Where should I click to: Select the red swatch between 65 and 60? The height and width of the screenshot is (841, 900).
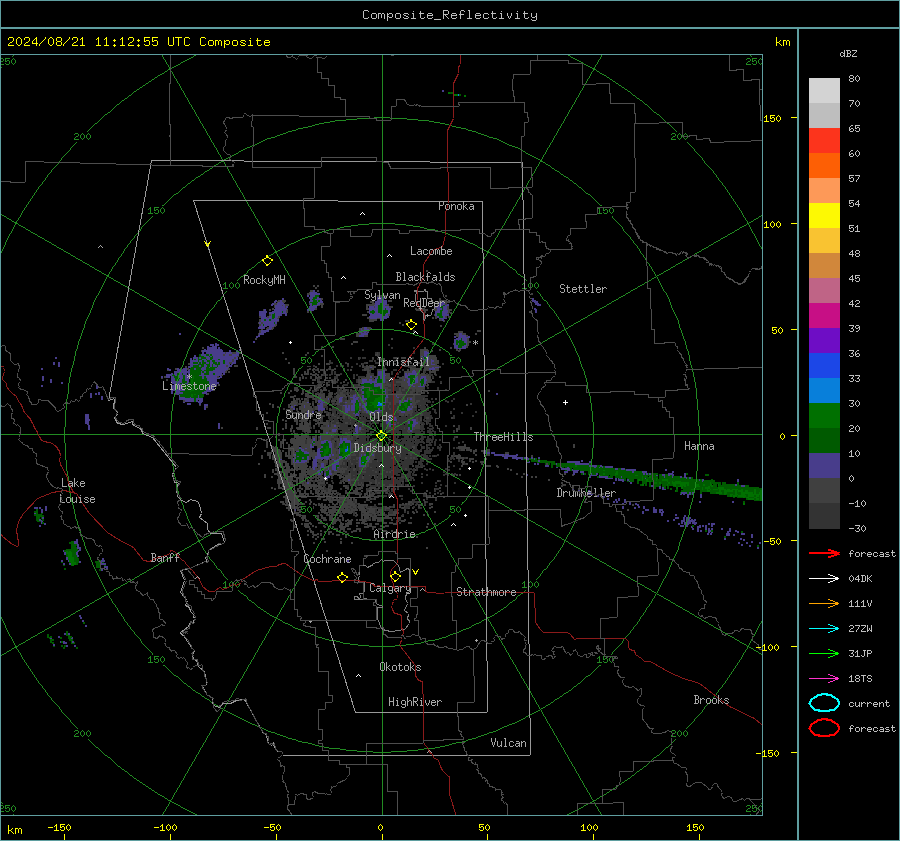point(824,141)
